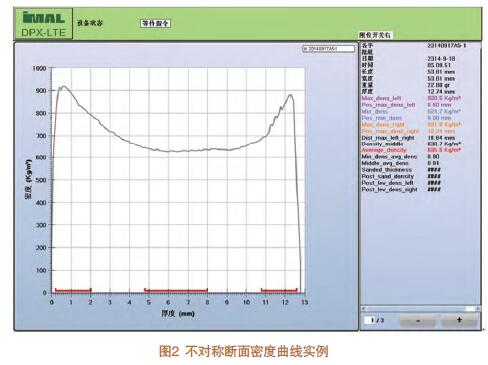Select the Max_dens_left row
The width and height of the screenshot is (488, 365).
(x=411, y=98)
